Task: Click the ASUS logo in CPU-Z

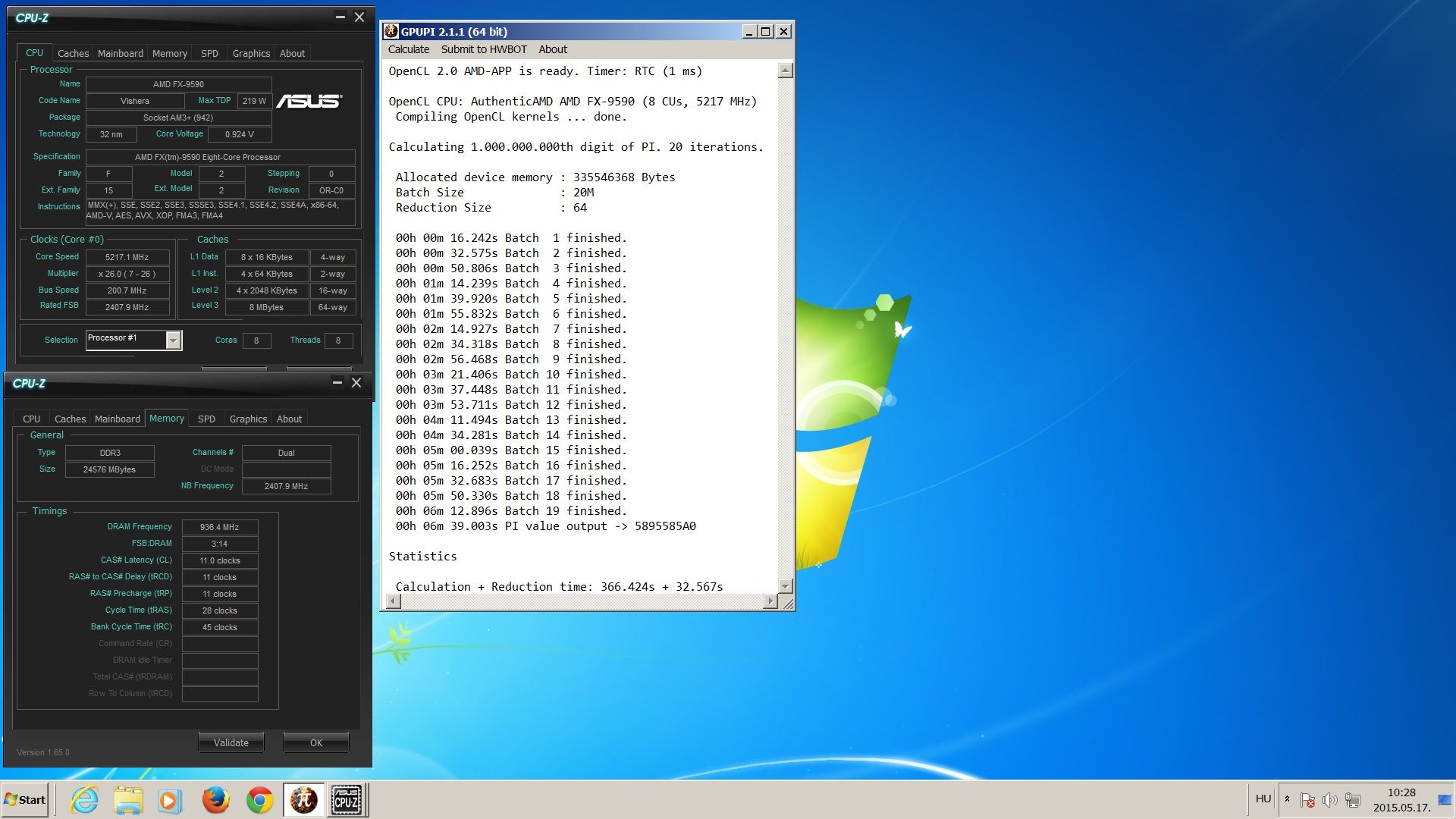Action: [x=309, y=101]
